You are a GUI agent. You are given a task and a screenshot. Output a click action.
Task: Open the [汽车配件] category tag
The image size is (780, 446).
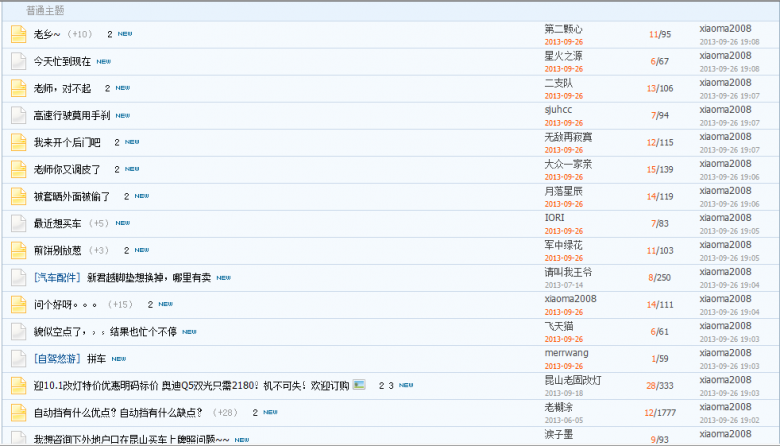(x=57, y=277)
